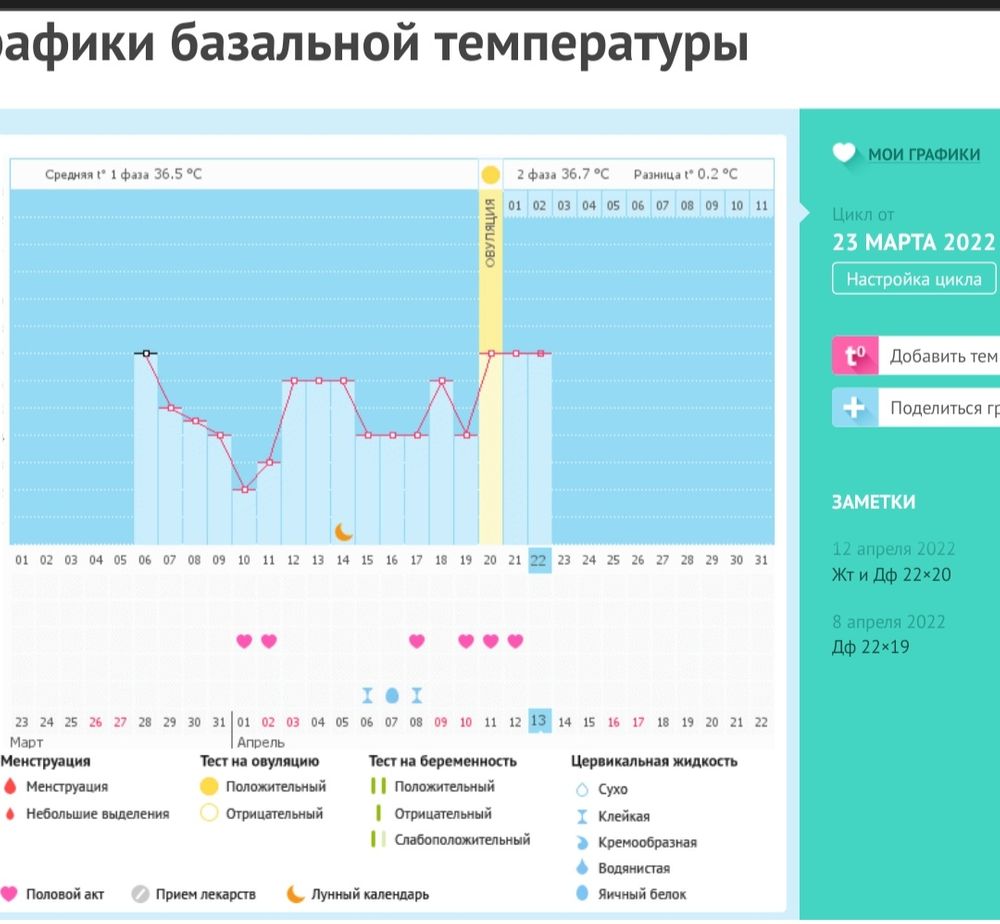Click the orange moon lunar calendar icon
The image size is (1000, 924).
pos(343,531)
